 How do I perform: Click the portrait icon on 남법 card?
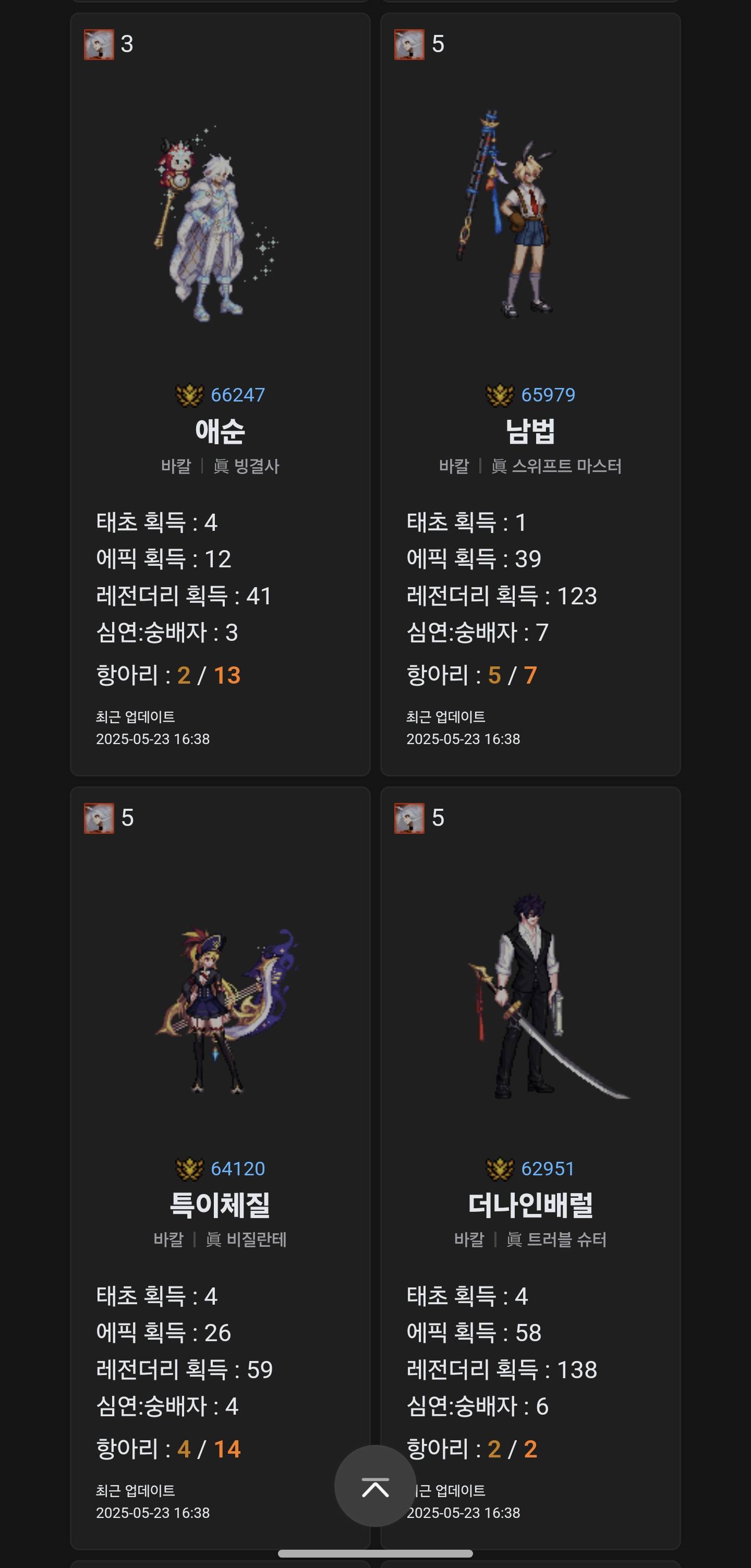click(x=409, y=44)
